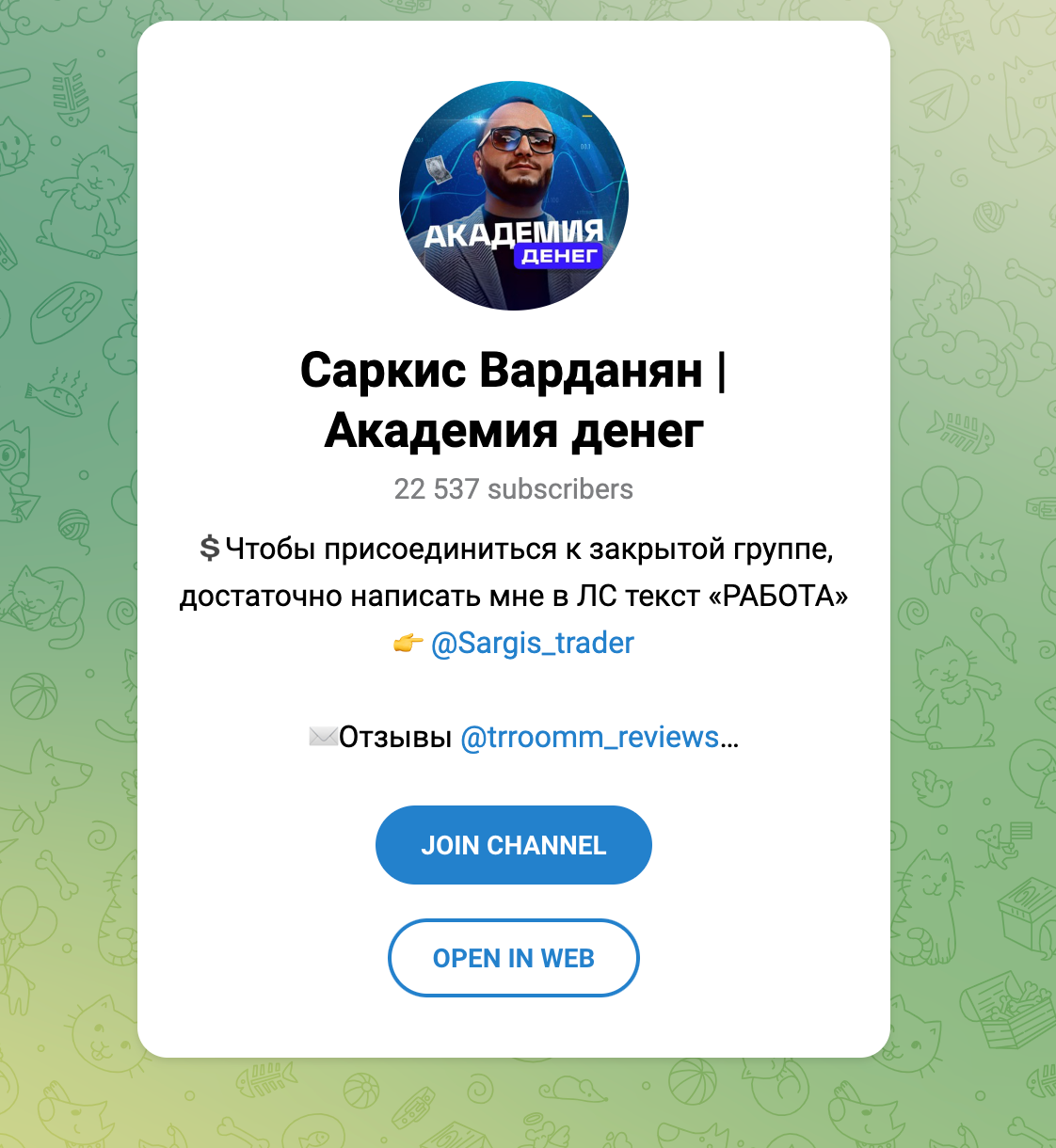The image size is (1056, 1148).
Task: Click the blue ДЕНЕГ badge in the avatar
Action: 559,256
